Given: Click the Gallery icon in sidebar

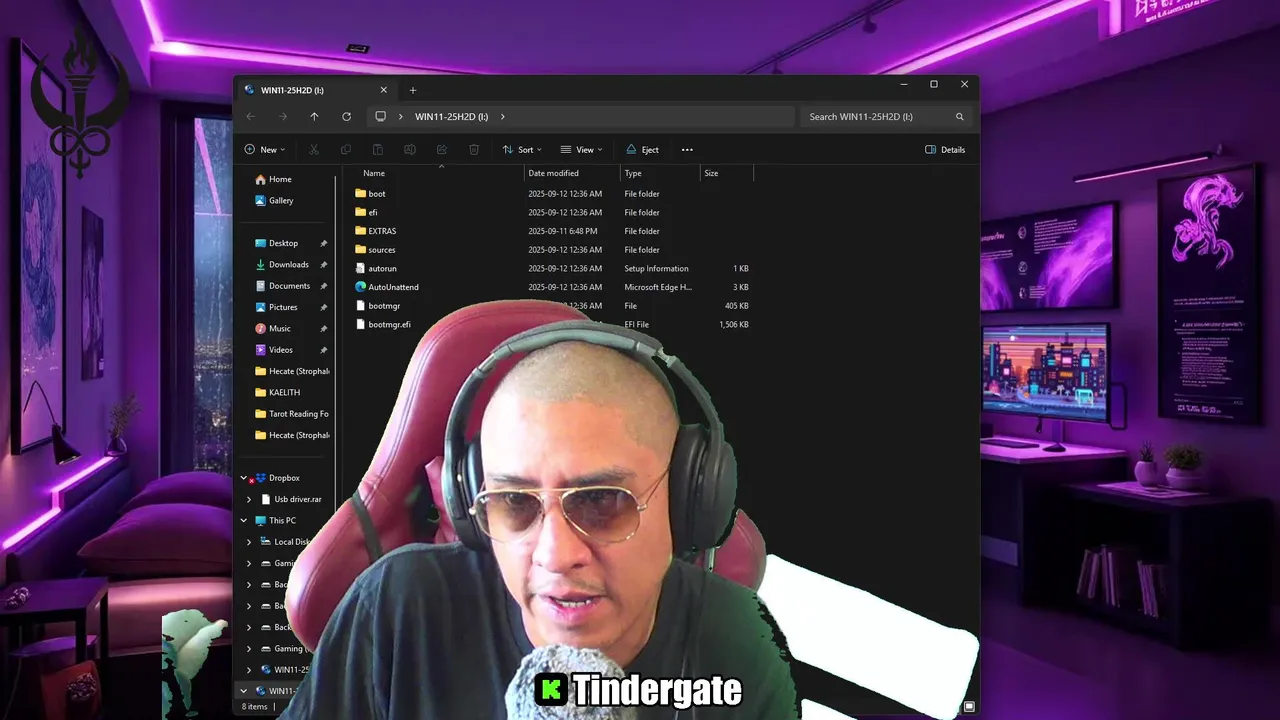Looking at the screenshot, I should pyautogui.click(x=261, y=201).
